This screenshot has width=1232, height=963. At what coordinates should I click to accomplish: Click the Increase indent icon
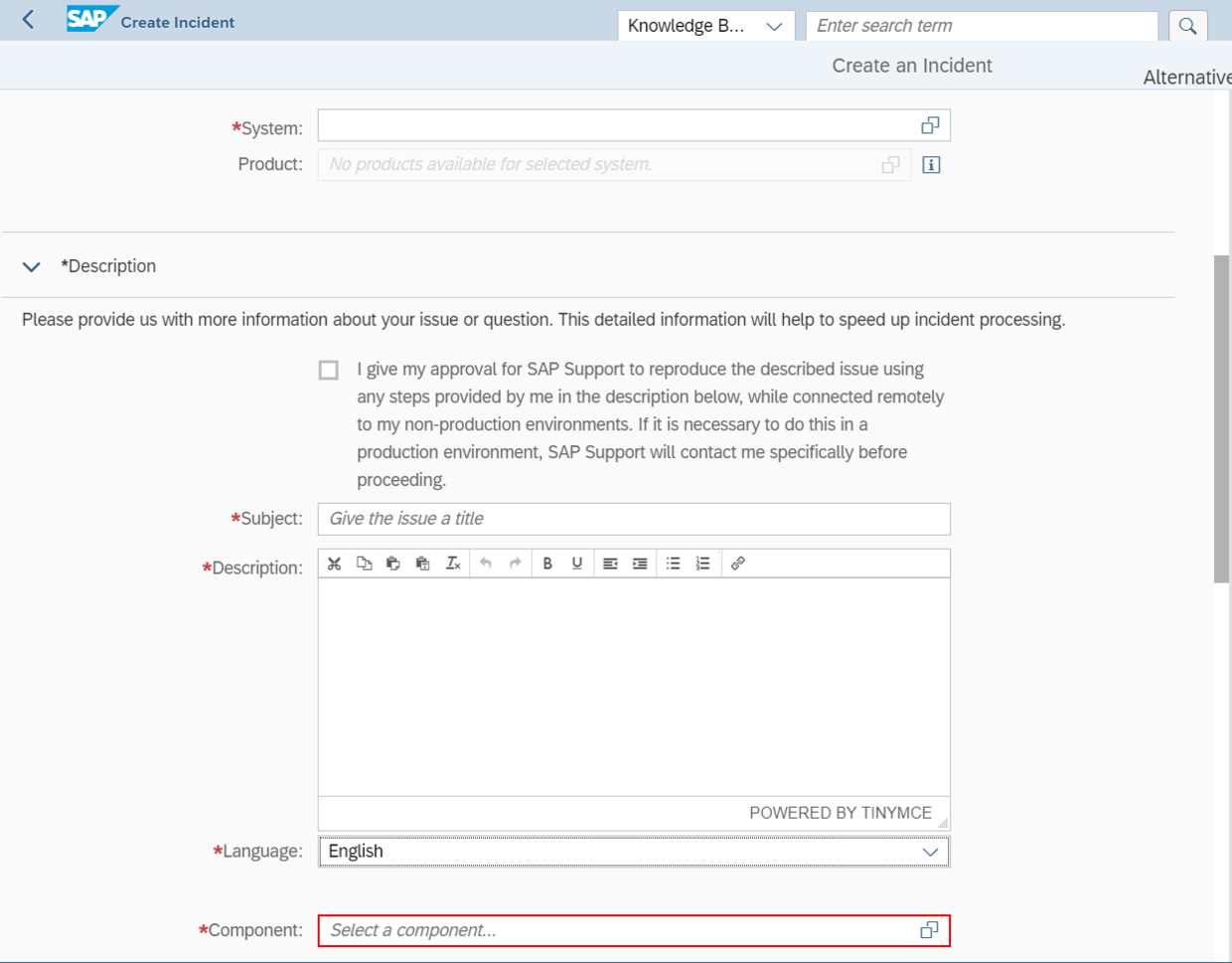[640, 563]
